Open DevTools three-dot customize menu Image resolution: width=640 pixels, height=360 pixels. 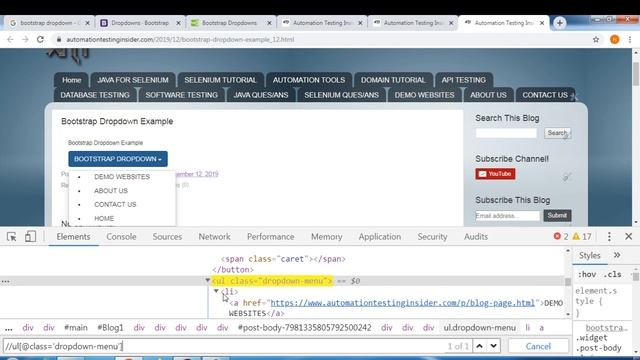[609, 237]
